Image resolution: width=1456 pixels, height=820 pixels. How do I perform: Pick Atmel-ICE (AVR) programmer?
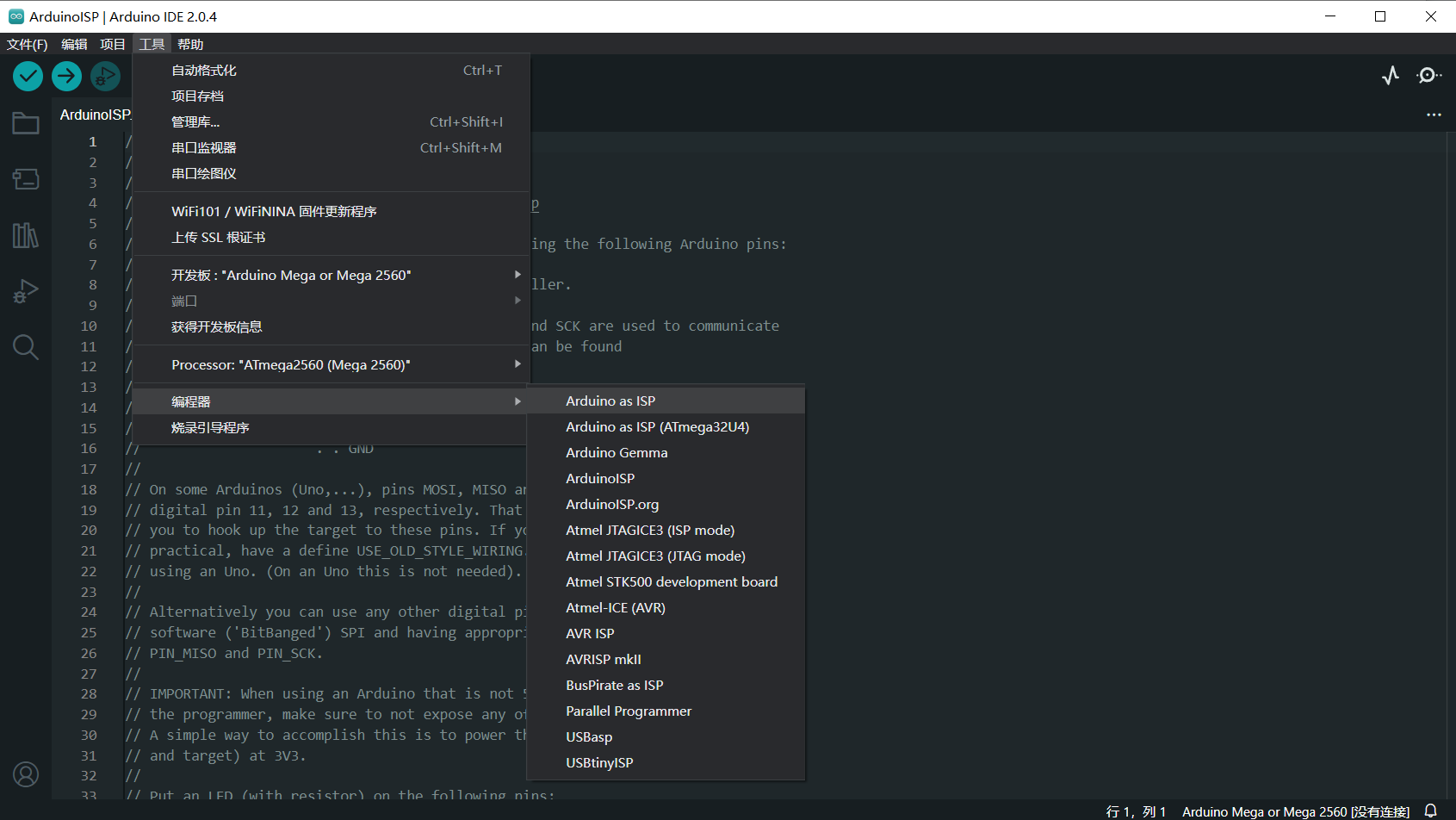point(666,608)
